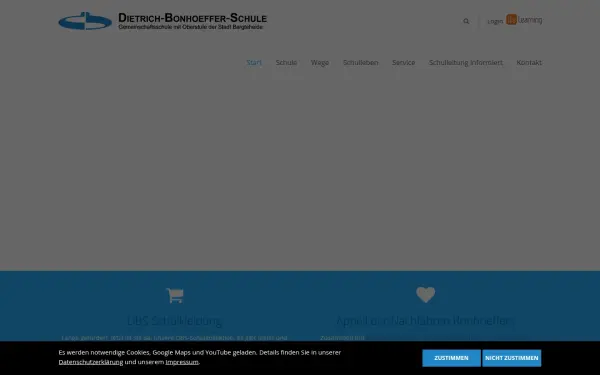Accept cookies with ZUSTIMMEN button

451,358
